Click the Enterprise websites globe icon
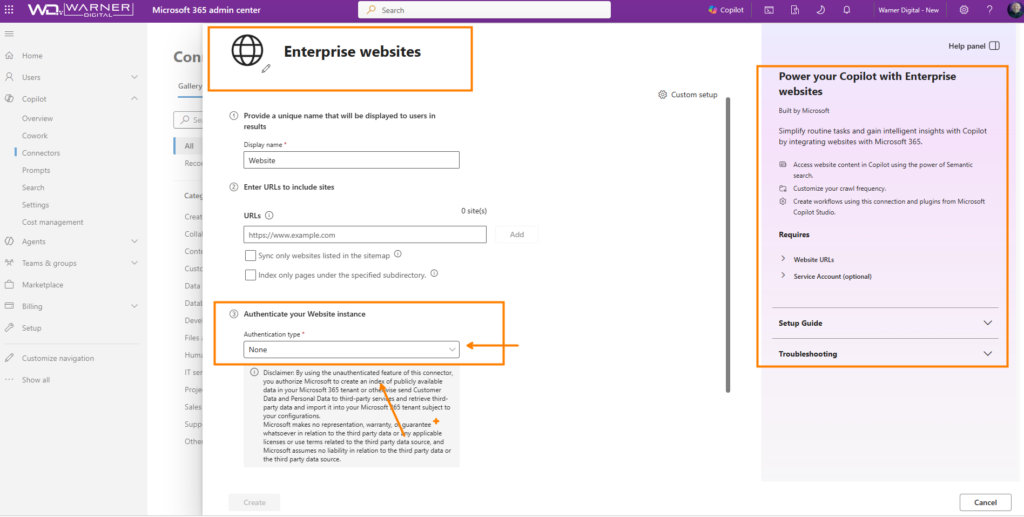1024x517 pixels. tap(248, 50)
